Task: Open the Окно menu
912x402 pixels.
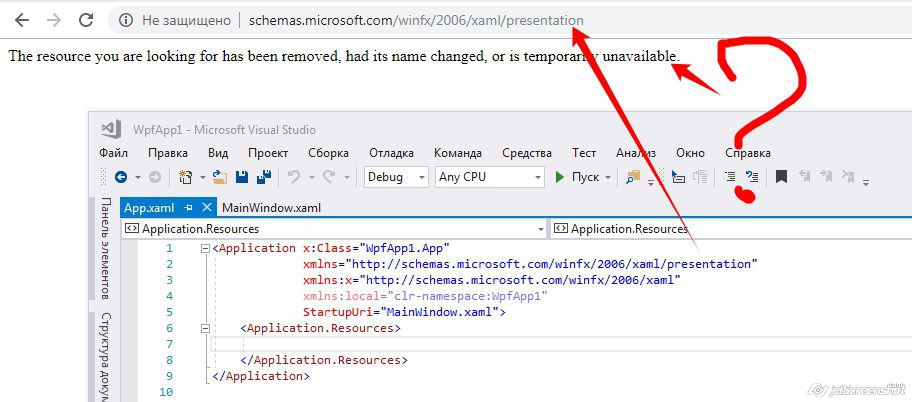Action: click(x=690, y=153)
